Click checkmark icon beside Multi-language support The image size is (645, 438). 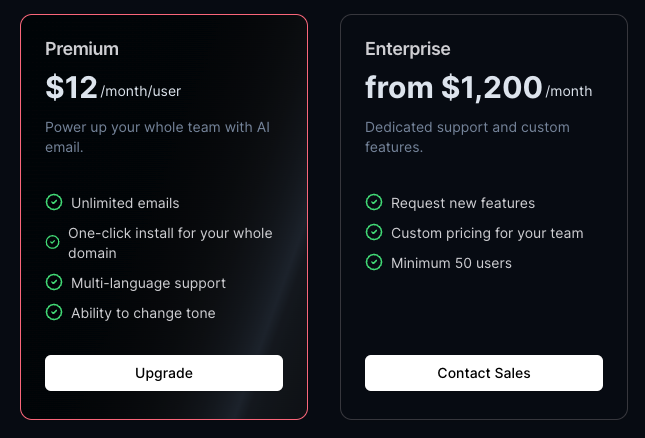pos(54,282)
